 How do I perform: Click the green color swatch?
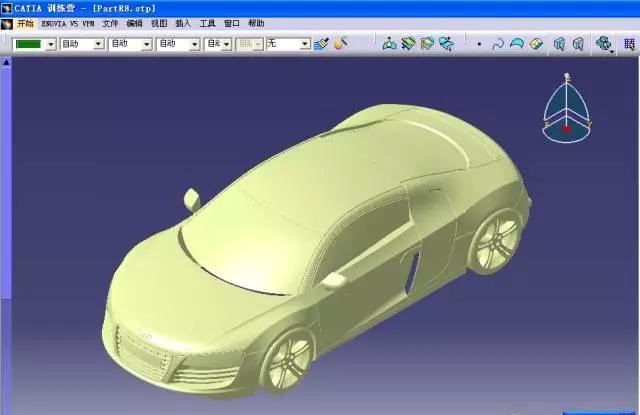[29, 44]
